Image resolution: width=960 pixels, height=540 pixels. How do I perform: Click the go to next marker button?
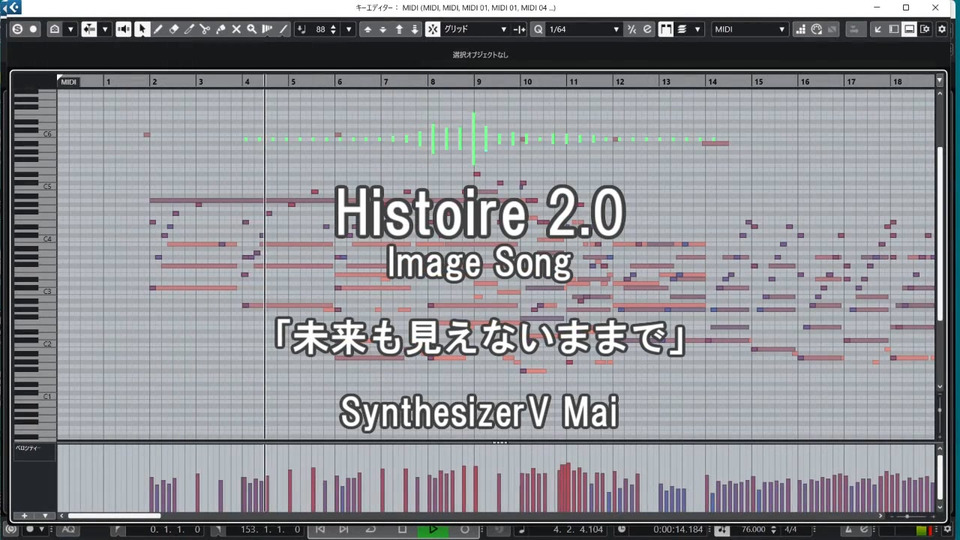[343, 529]
